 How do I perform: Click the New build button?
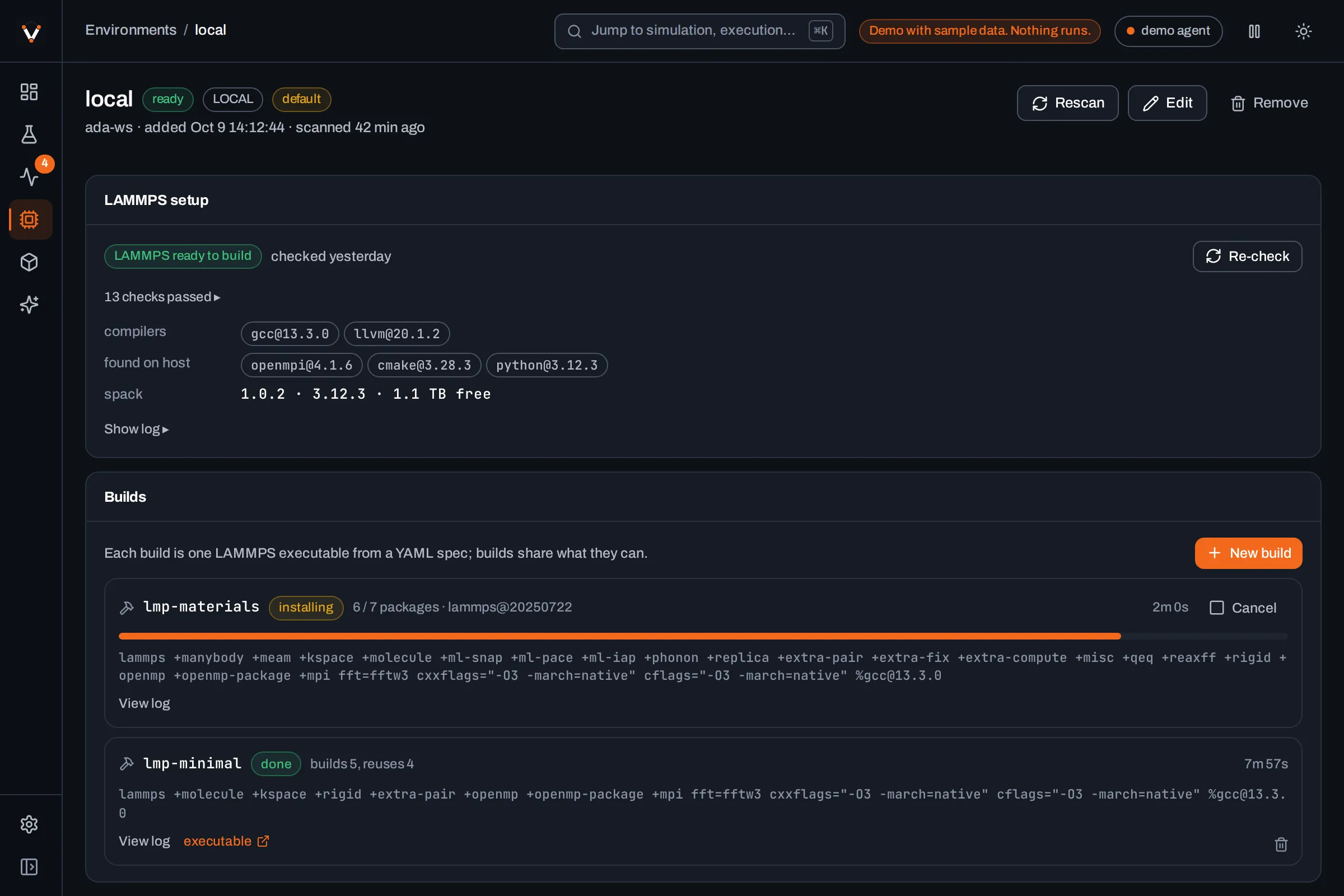tap(1248, 553)
